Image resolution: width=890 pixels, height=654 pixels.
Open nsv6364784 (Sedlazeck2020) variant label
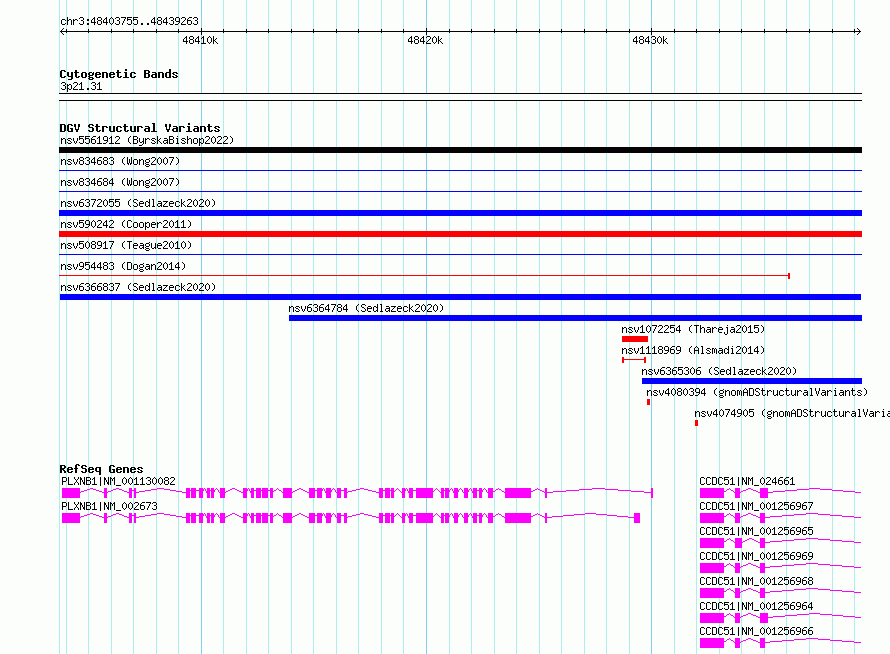(366, 308)
